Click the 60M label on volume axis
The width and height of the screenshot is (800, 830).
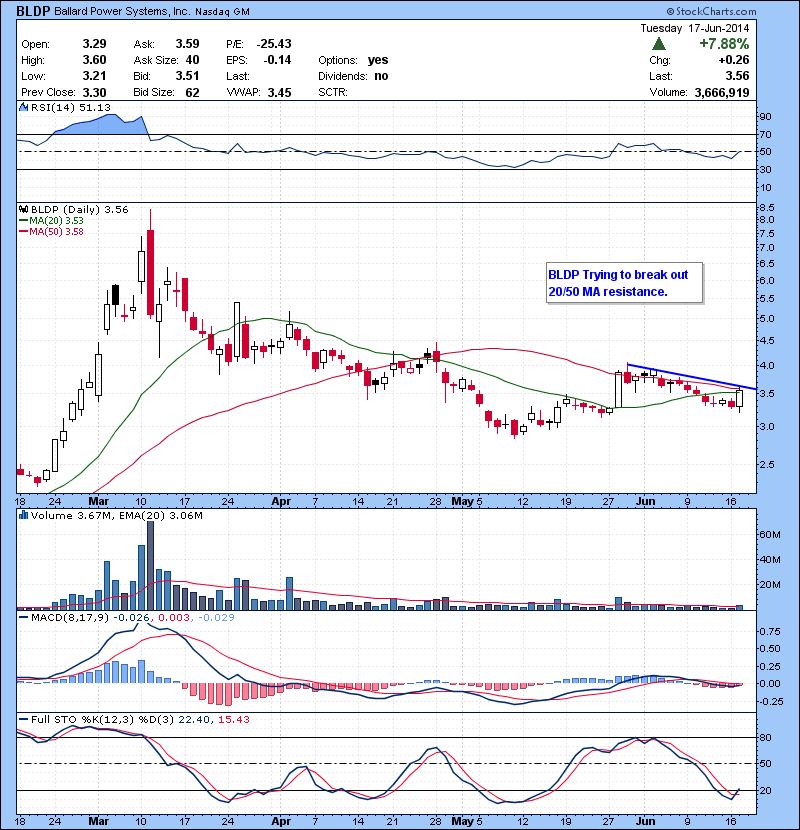click(x=770, y=535)
